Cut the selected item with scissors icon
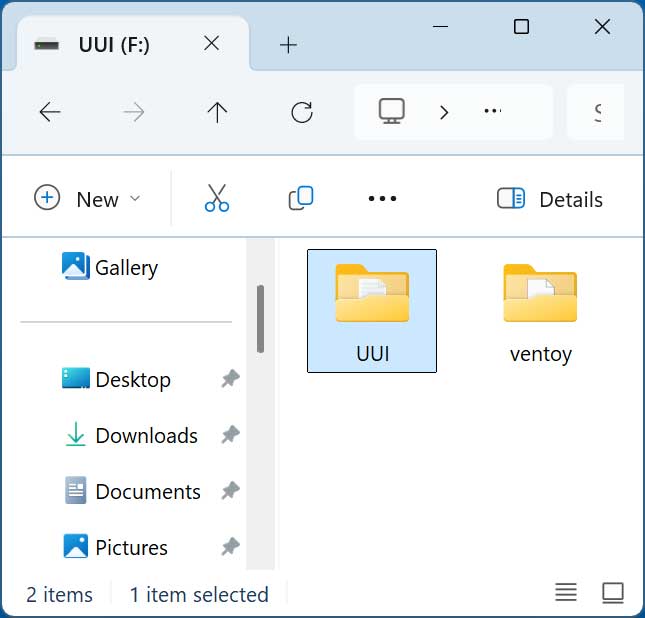 (217, 198)
